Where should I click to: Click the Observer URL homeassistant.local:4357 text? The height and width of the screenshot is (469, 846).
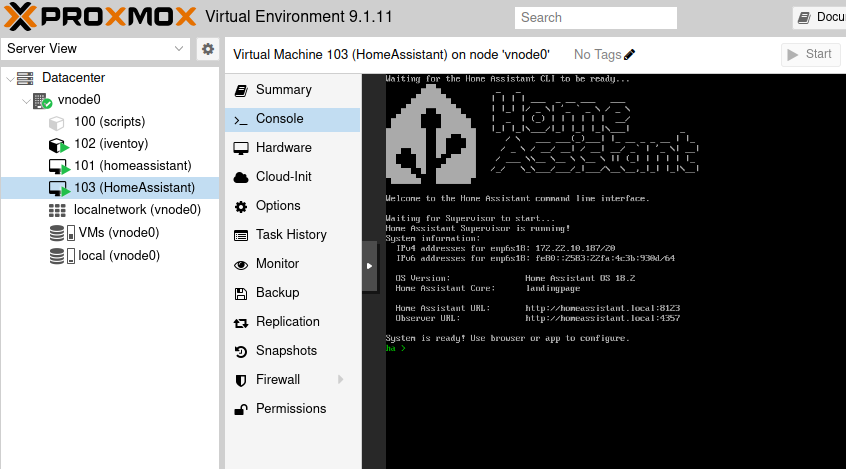tap(603, 318)
